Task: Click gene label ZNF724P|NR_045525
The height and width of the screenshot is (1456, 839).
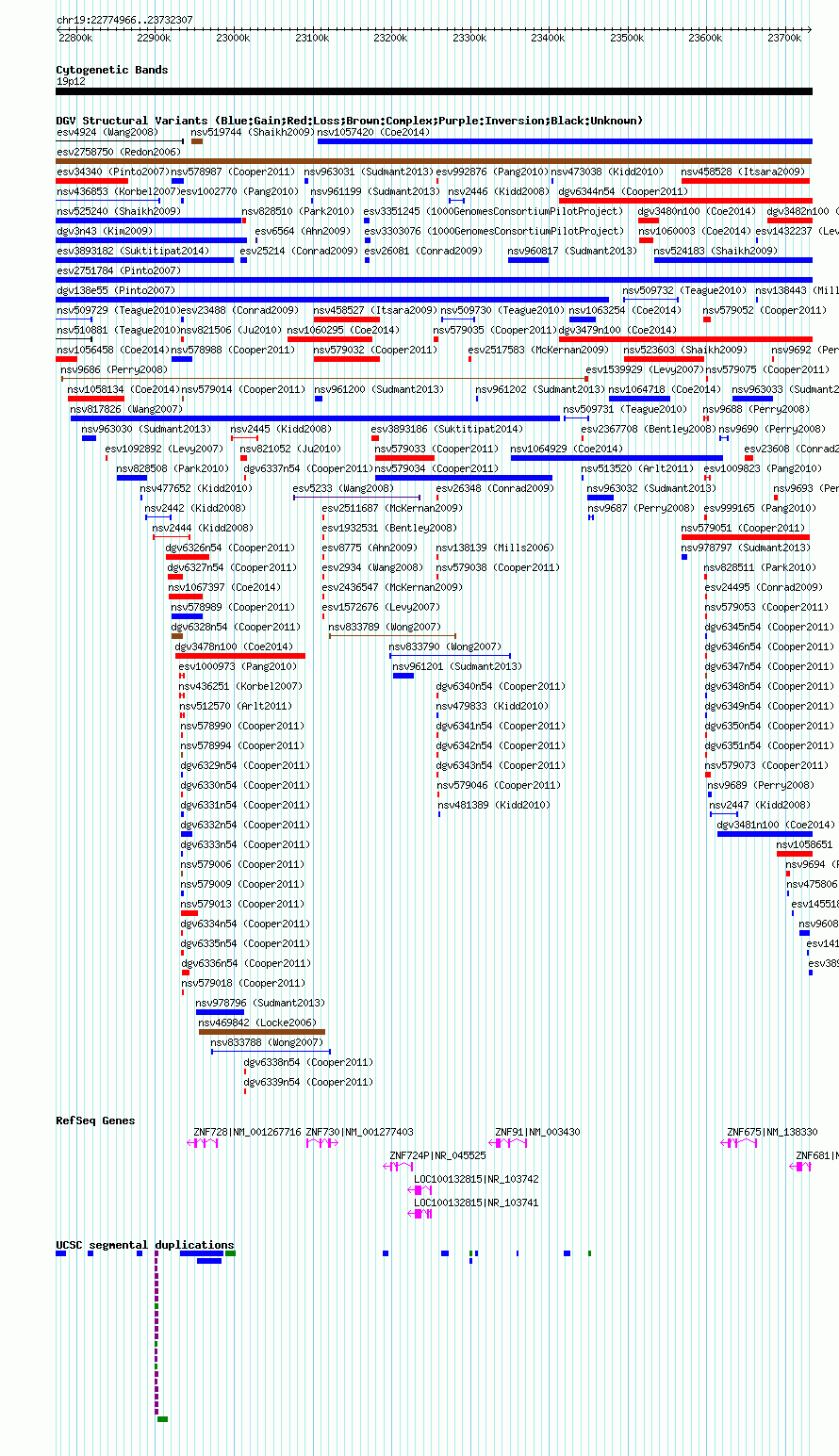Action: (x=437, y=1155)
